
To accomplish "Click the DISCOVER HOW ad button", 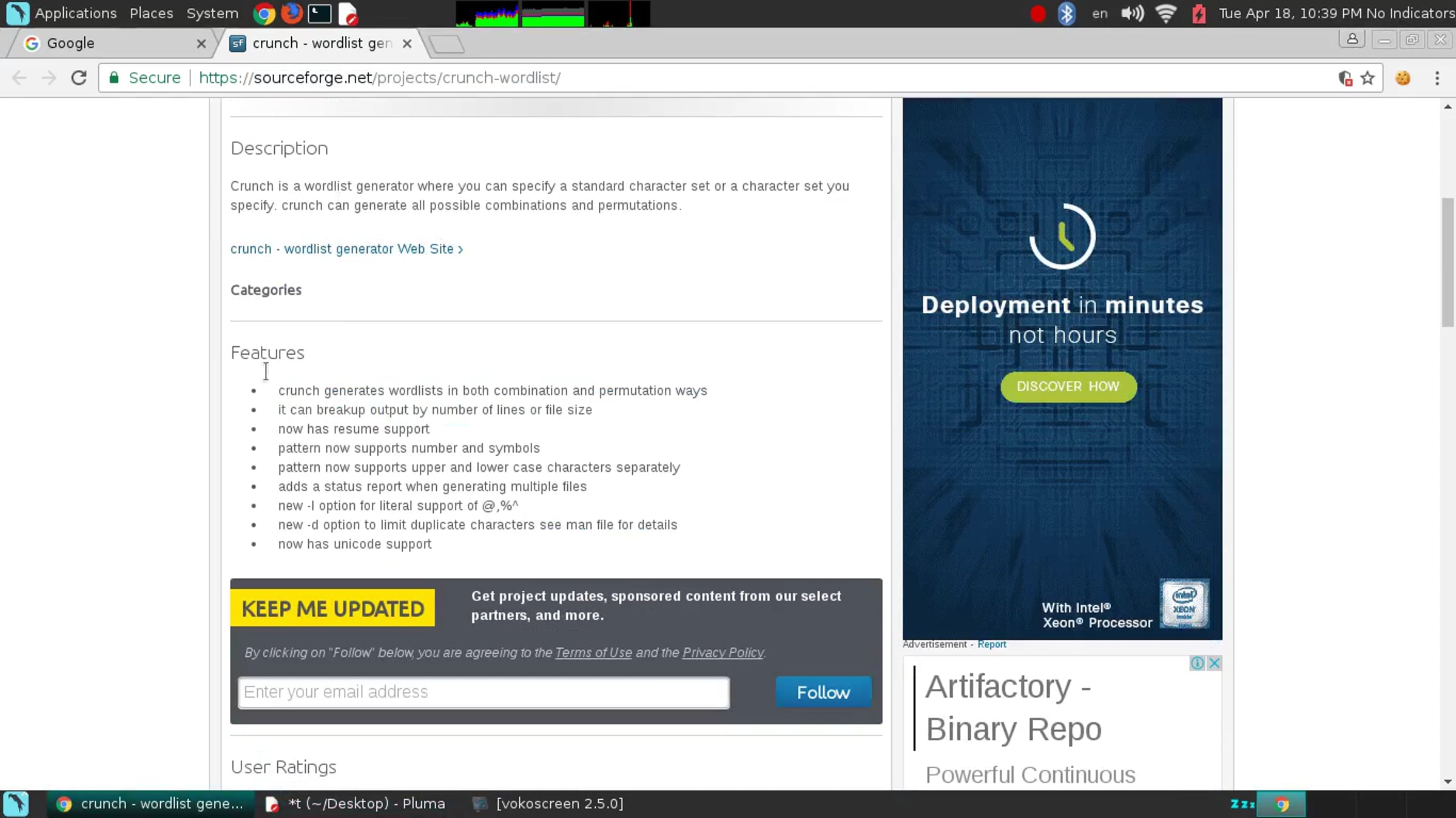I will (x=1068, y=387).
